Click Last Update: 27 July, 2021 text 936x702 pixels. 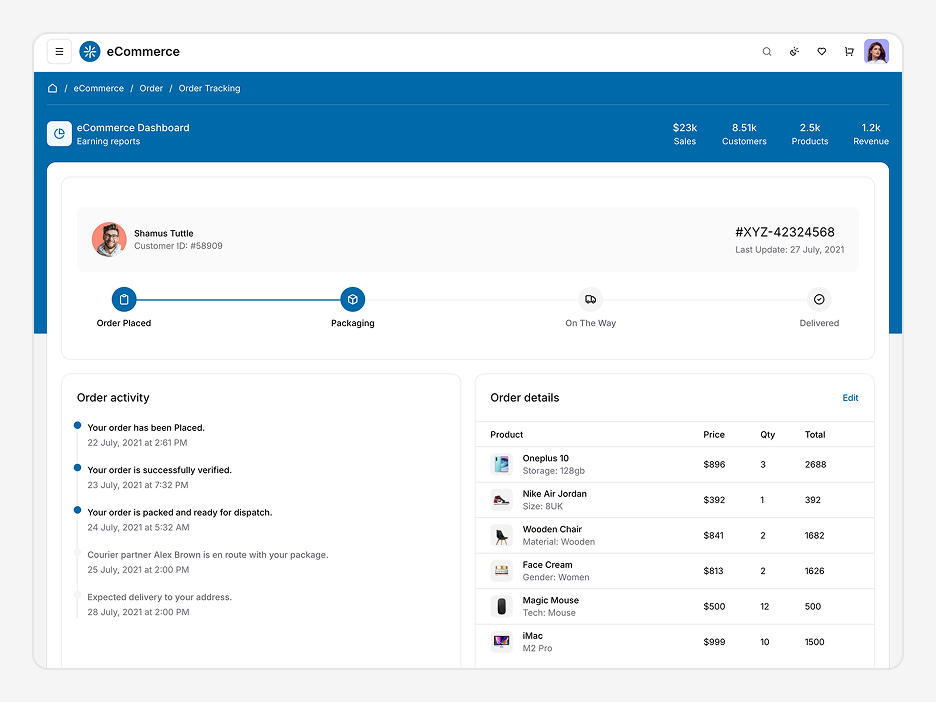790,250
